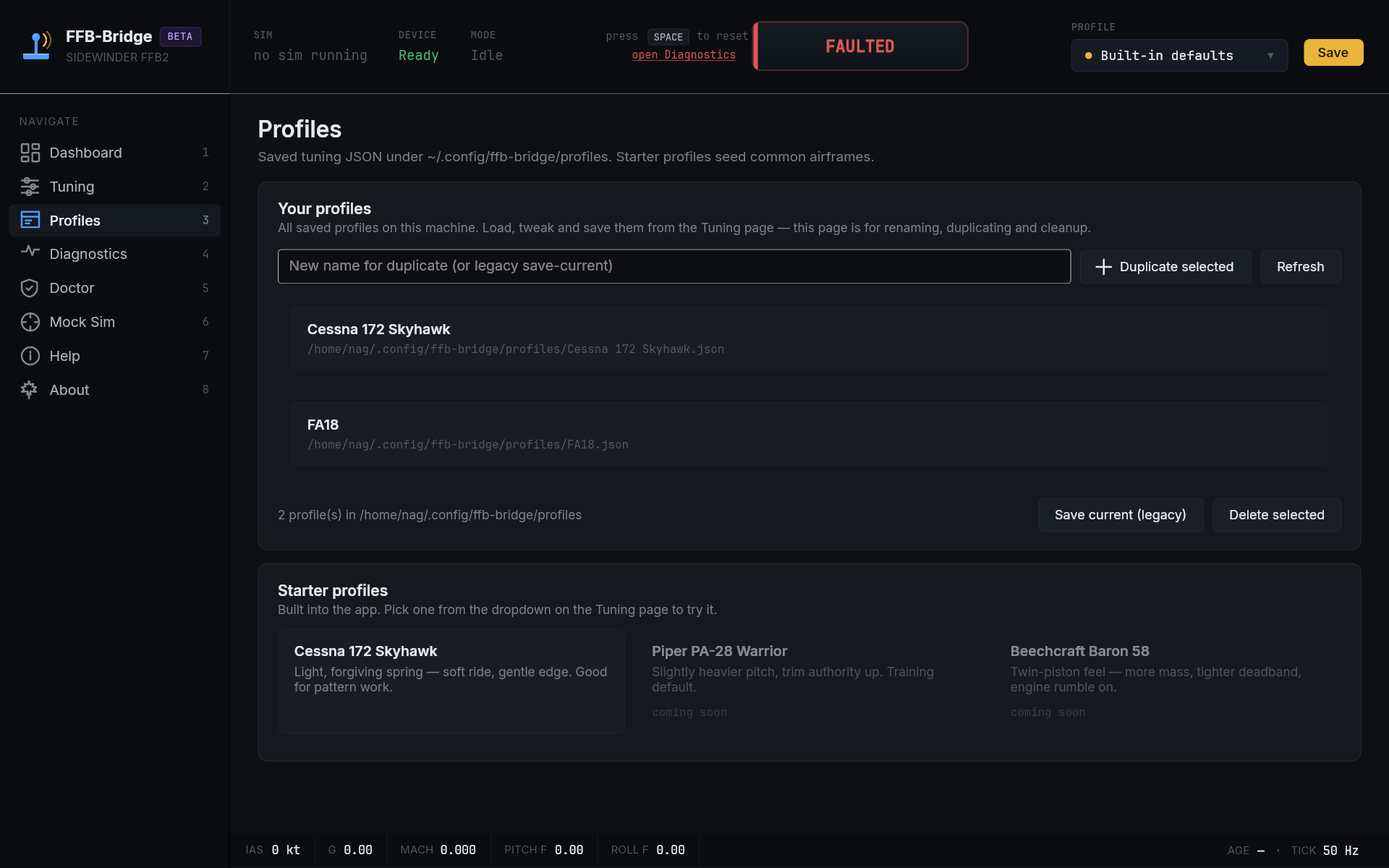Pick the Cessna 172 Skyhawk starter card
This screenshot has height=868, width=1389.
pos(451,681)
